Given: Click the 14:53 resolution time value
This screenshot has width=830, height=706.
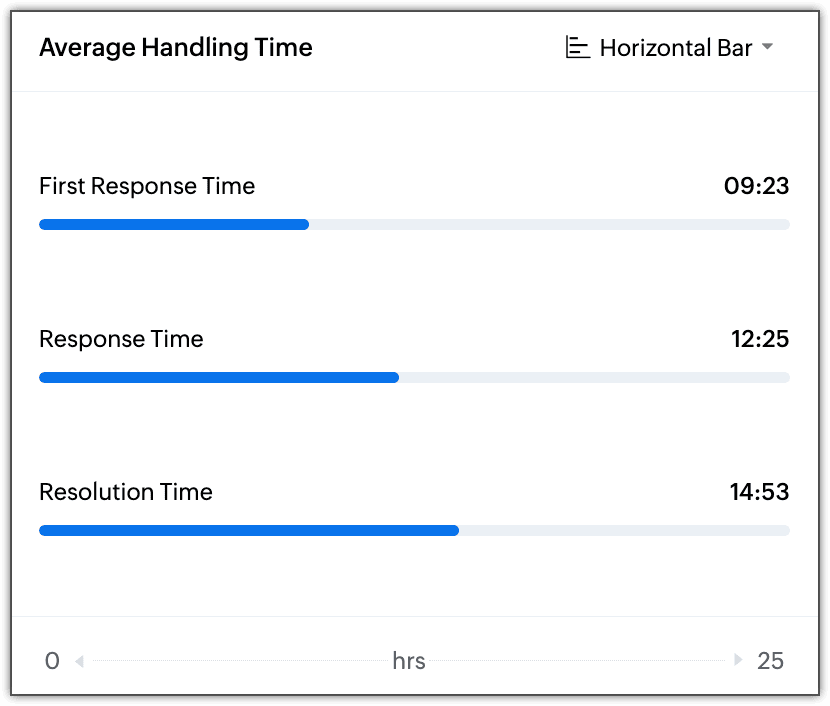Looking at the screenshot, I should 760,492.
